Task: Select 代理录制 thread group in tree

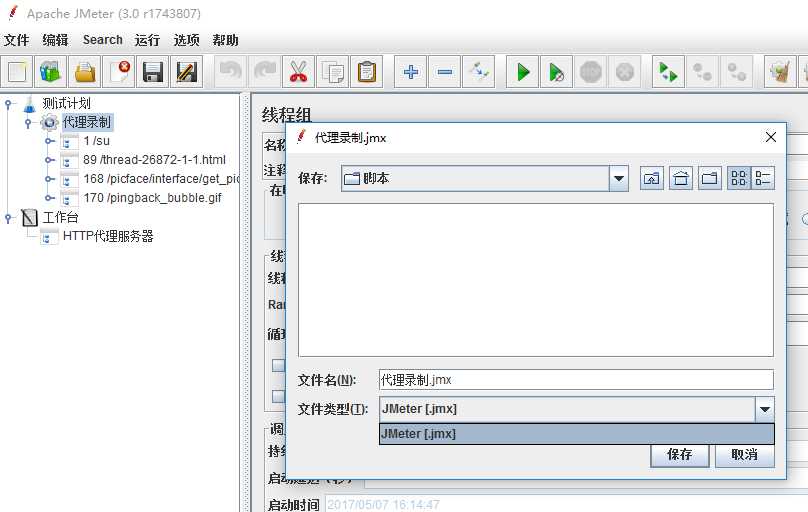Action: click(87, 123)
